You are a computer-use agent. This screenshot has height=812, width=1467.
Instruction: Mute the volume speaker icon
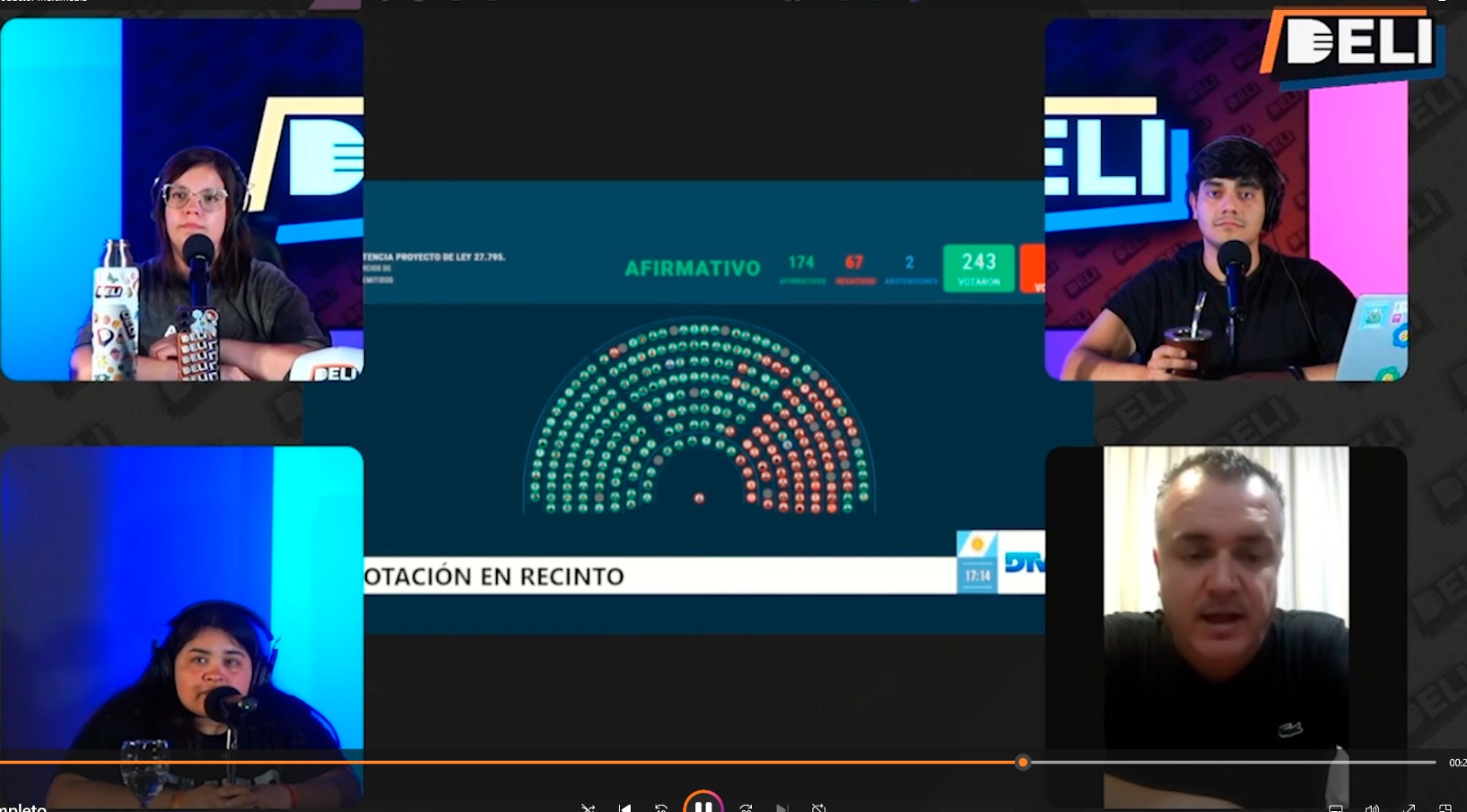tap(1372, 808)
